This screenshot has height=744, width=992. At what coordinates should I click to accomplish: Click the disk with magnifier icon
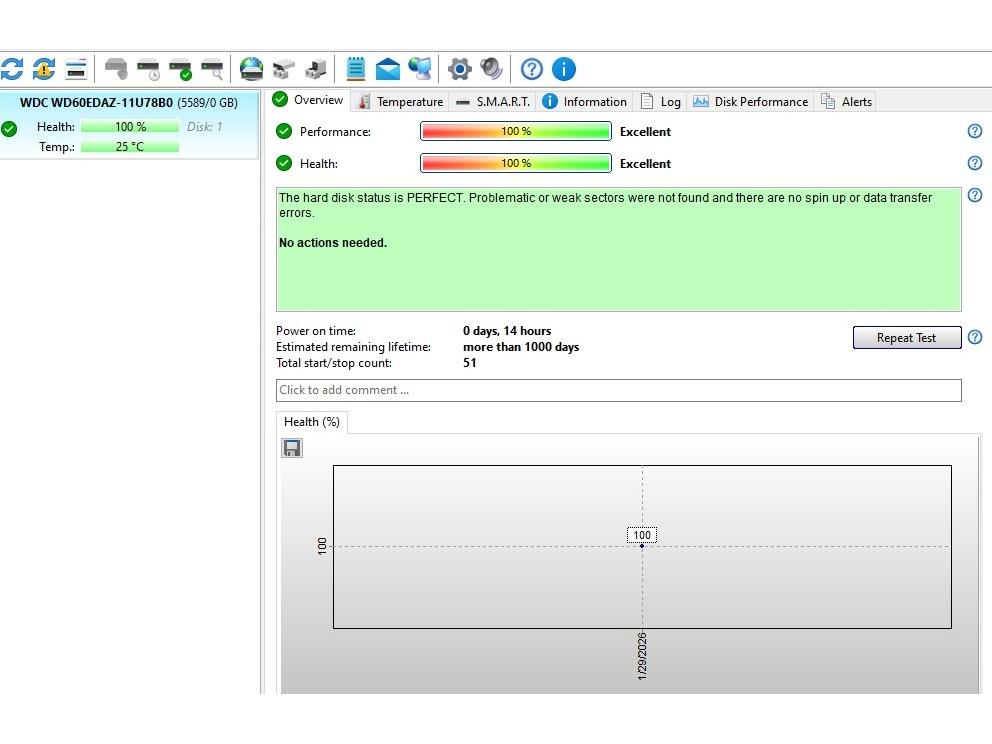pos(213,69)
